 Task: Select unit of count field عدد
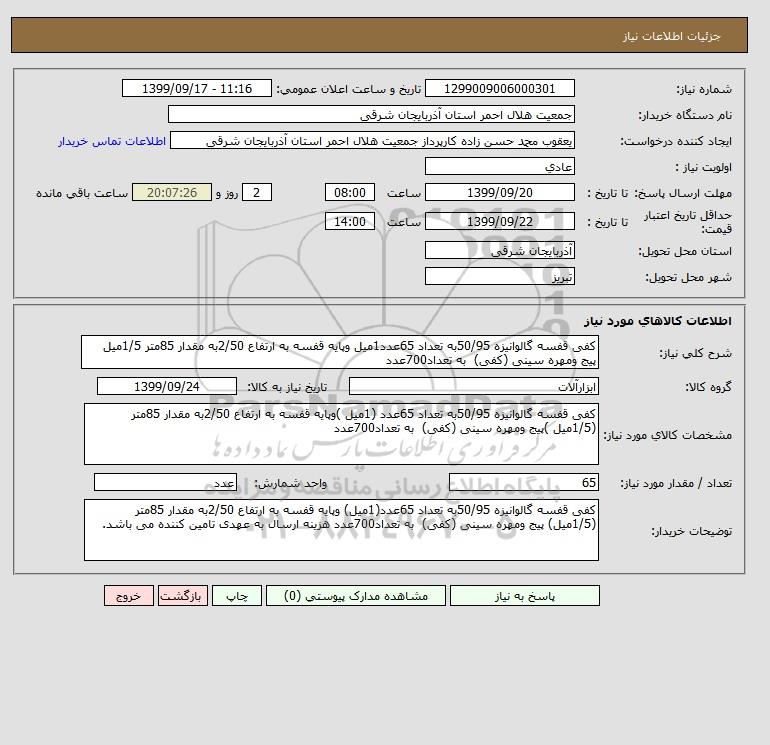(165, 482)
